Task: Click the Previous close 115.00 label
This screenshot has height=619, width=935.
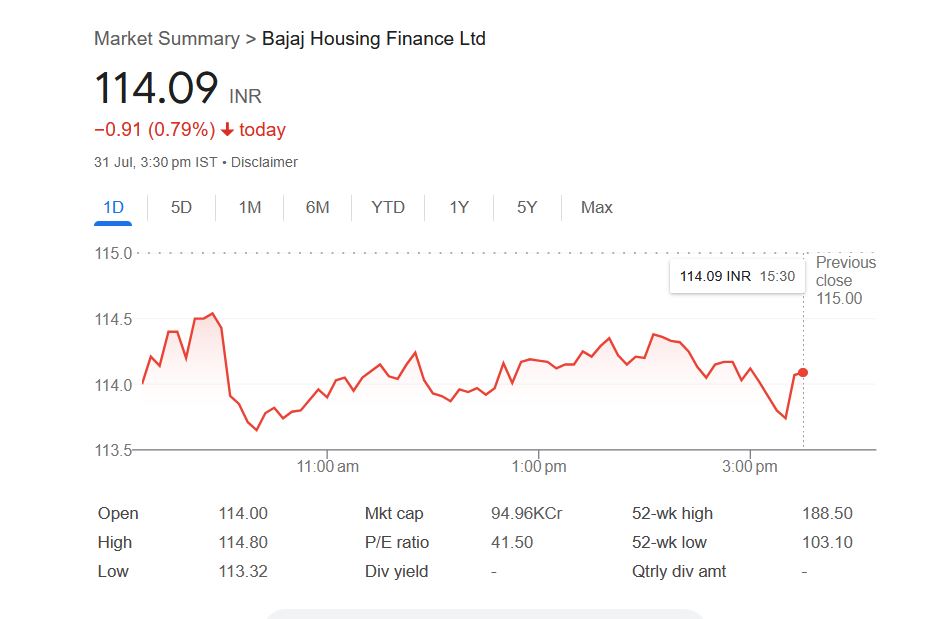Action: [x=846, y=280]
